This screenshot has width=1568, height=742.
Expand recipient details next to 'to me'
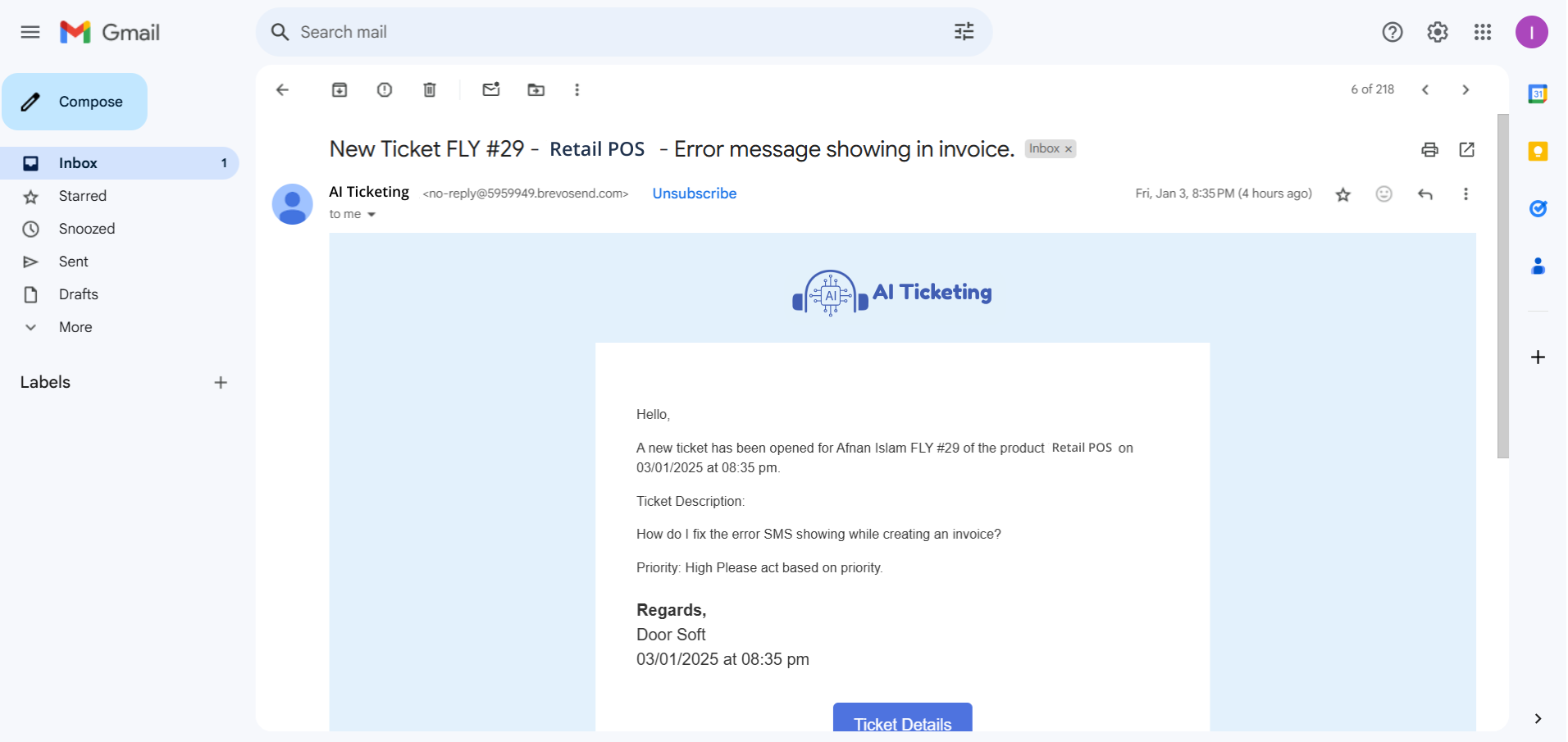[371, 215]
